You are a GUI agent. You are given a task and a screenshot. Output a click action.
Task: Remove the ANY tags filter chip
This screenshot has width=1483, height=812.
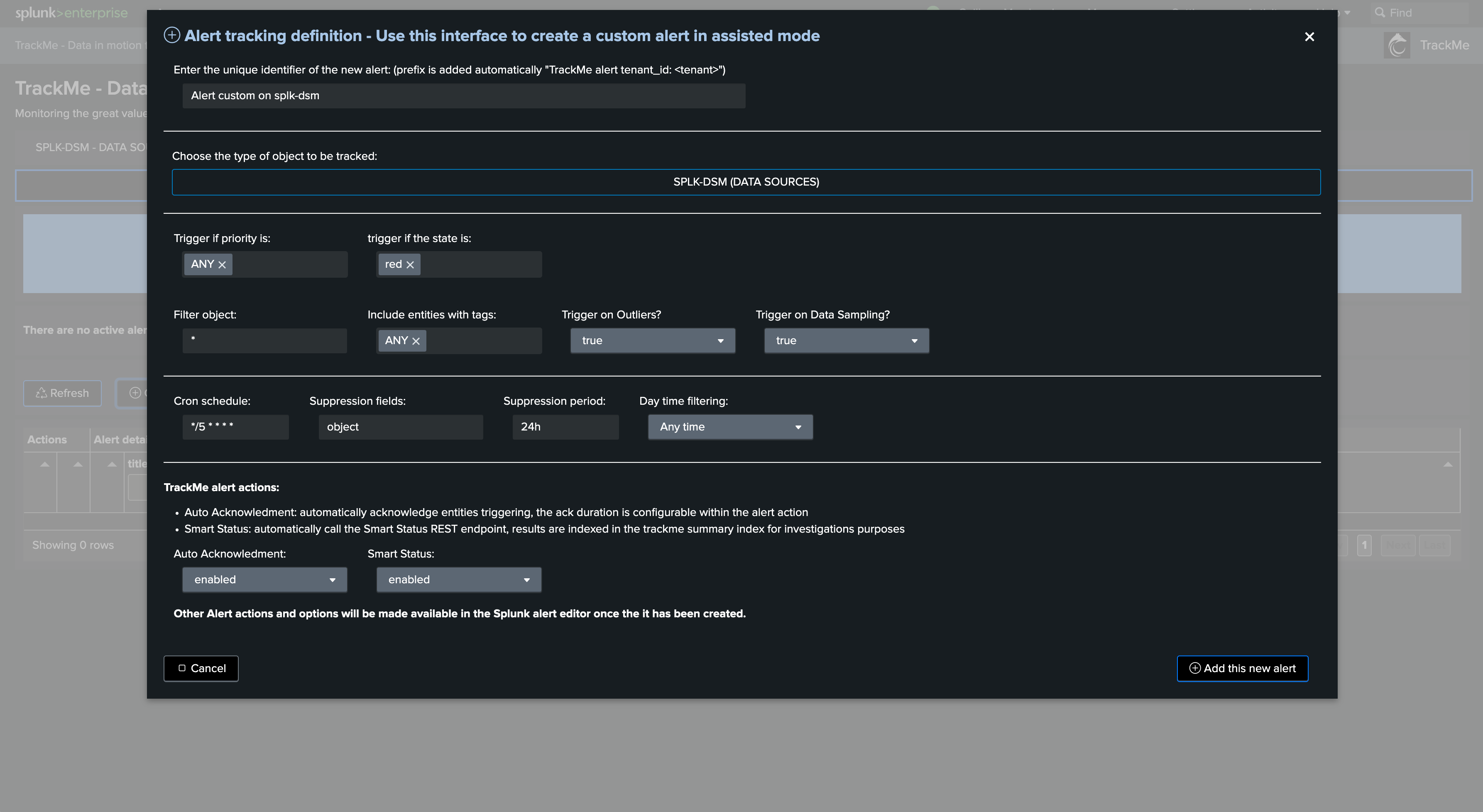click(416, 341)
